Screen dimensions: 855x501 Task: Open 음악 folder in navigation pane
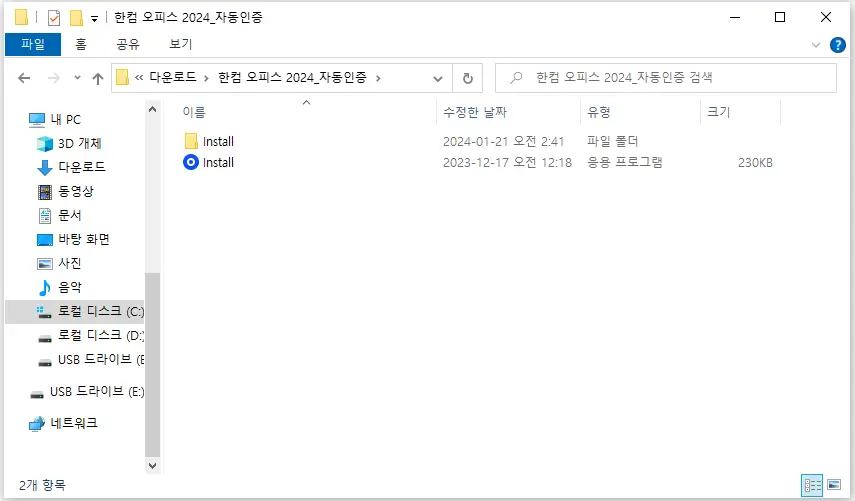pyautogui.click(x=70, y=287)
